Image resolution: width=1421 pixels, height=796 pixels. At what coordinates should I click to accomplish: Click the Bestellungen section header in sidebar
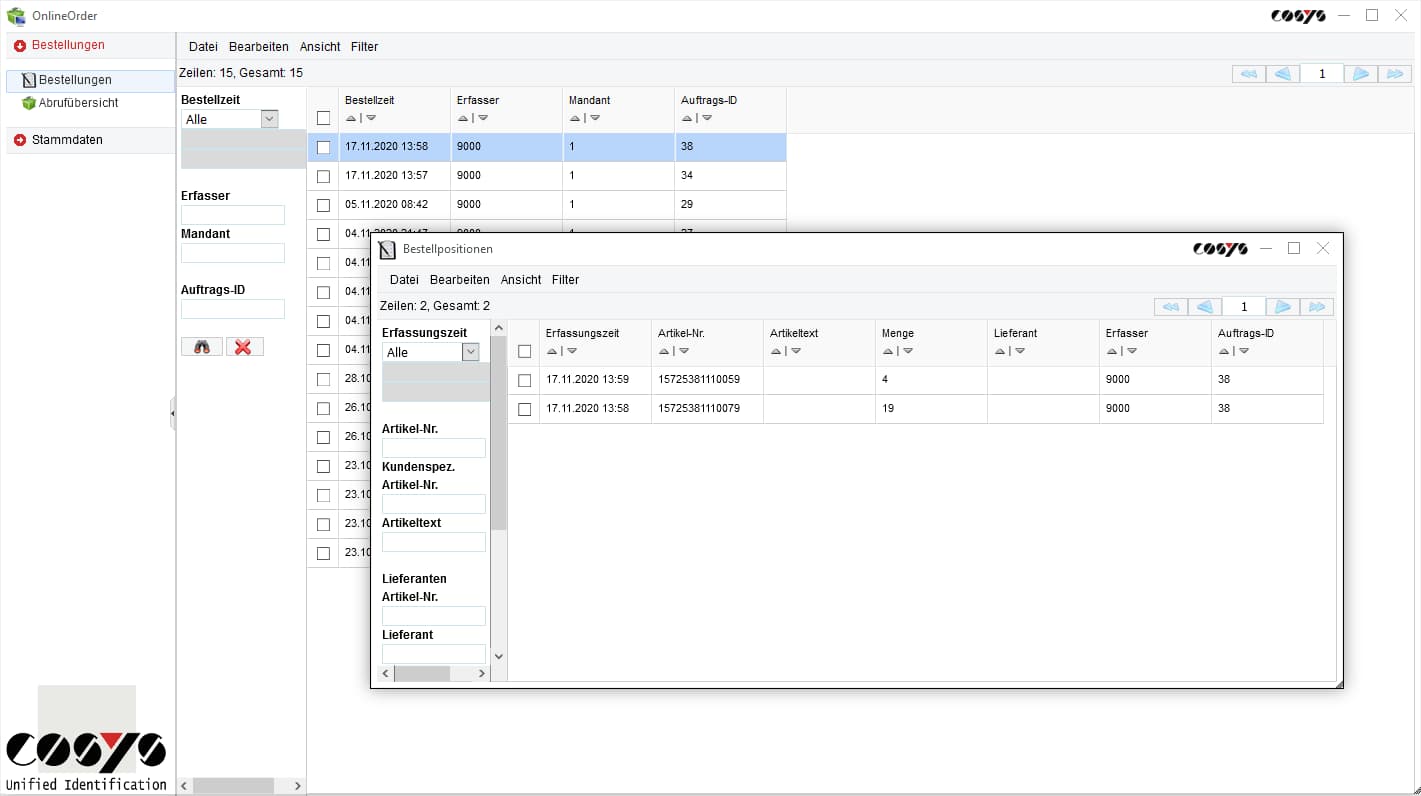pyautogui.click(x=68, y=45)
